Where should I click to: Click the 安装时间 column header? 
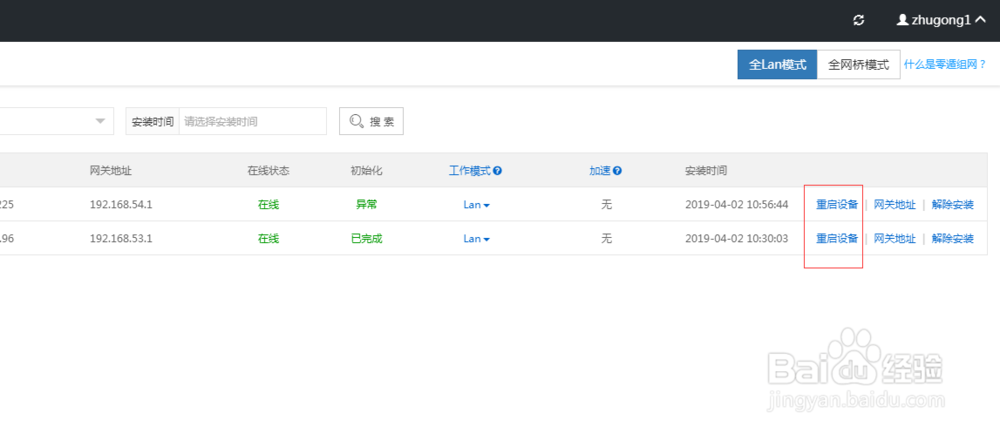click(x=706, y=171)
